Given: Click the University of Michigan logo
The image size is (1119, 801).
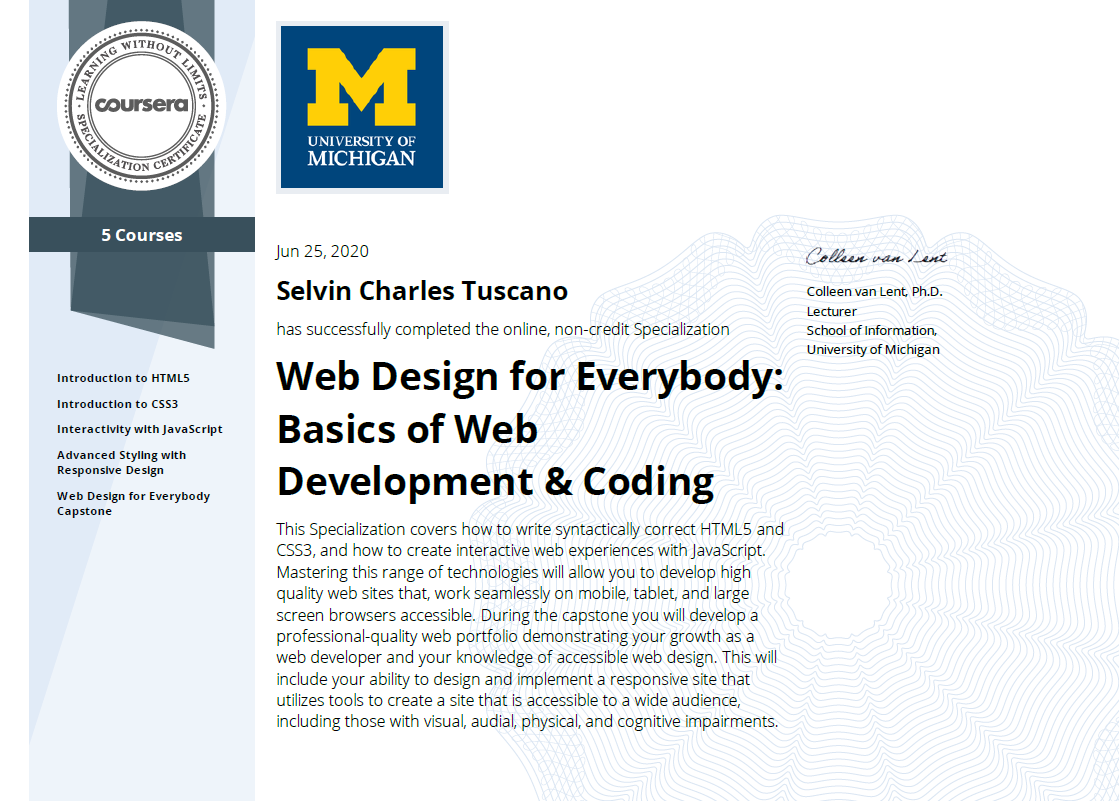Looking at the screenshot, I should [x=362, y=107].
